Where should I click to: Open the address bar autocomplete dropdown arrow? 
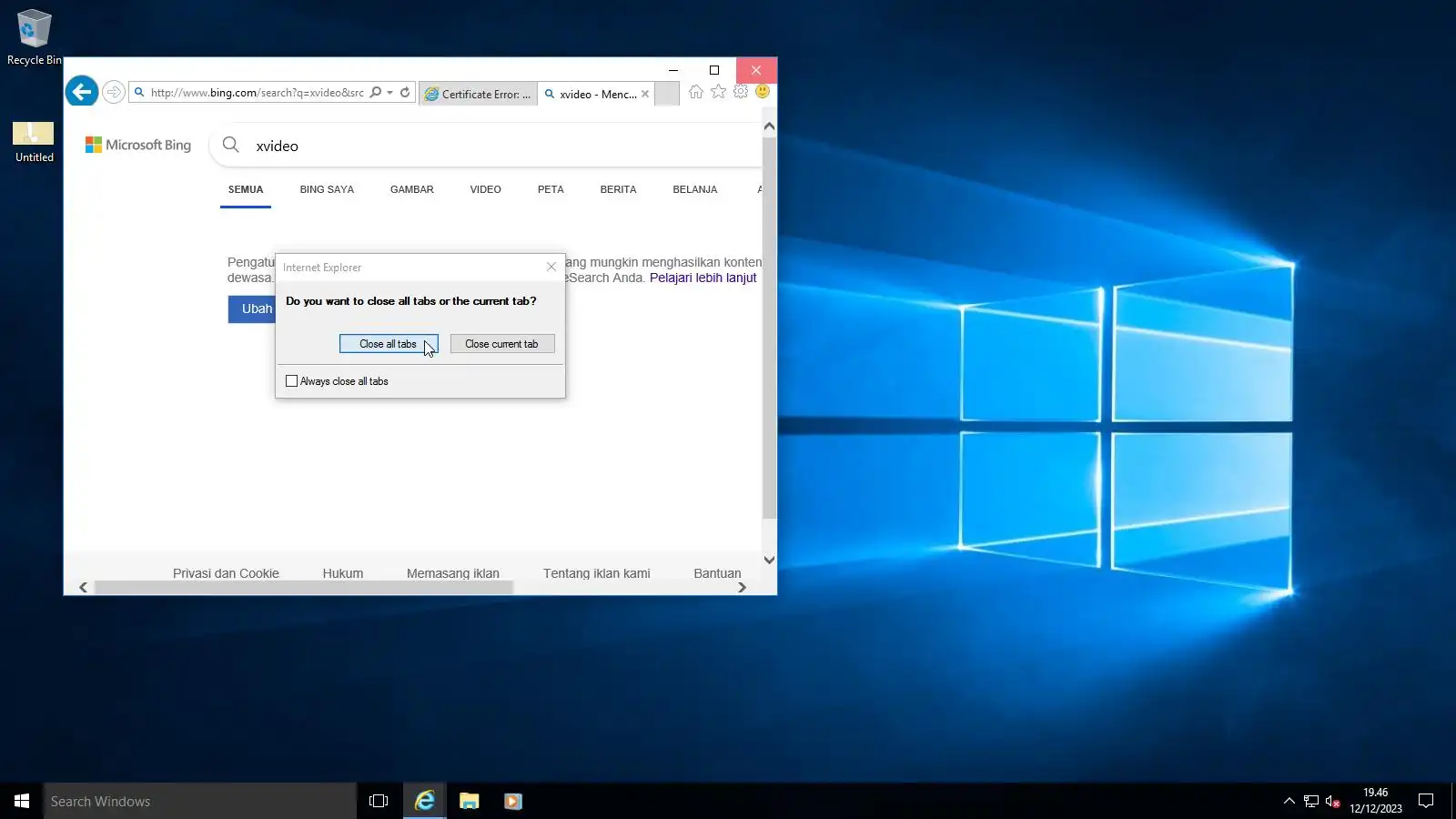click(389, 93)
